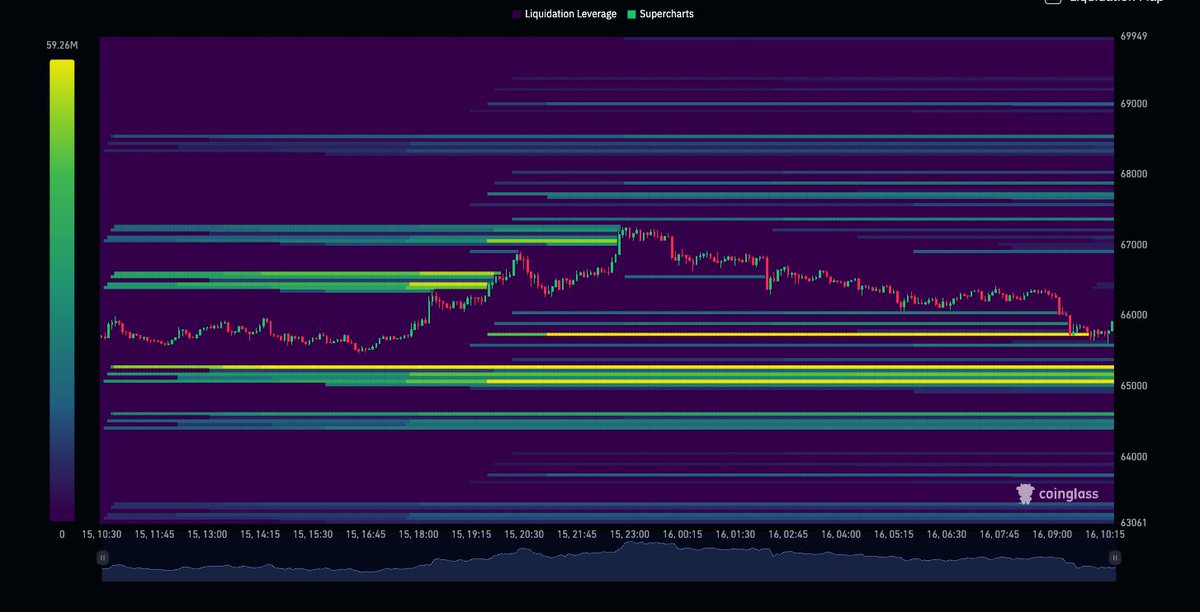1200x612 pixels.
Task: Toggle the Liquidation Leverage legend series
Action: pyautogui.click(x=564, y=14)
